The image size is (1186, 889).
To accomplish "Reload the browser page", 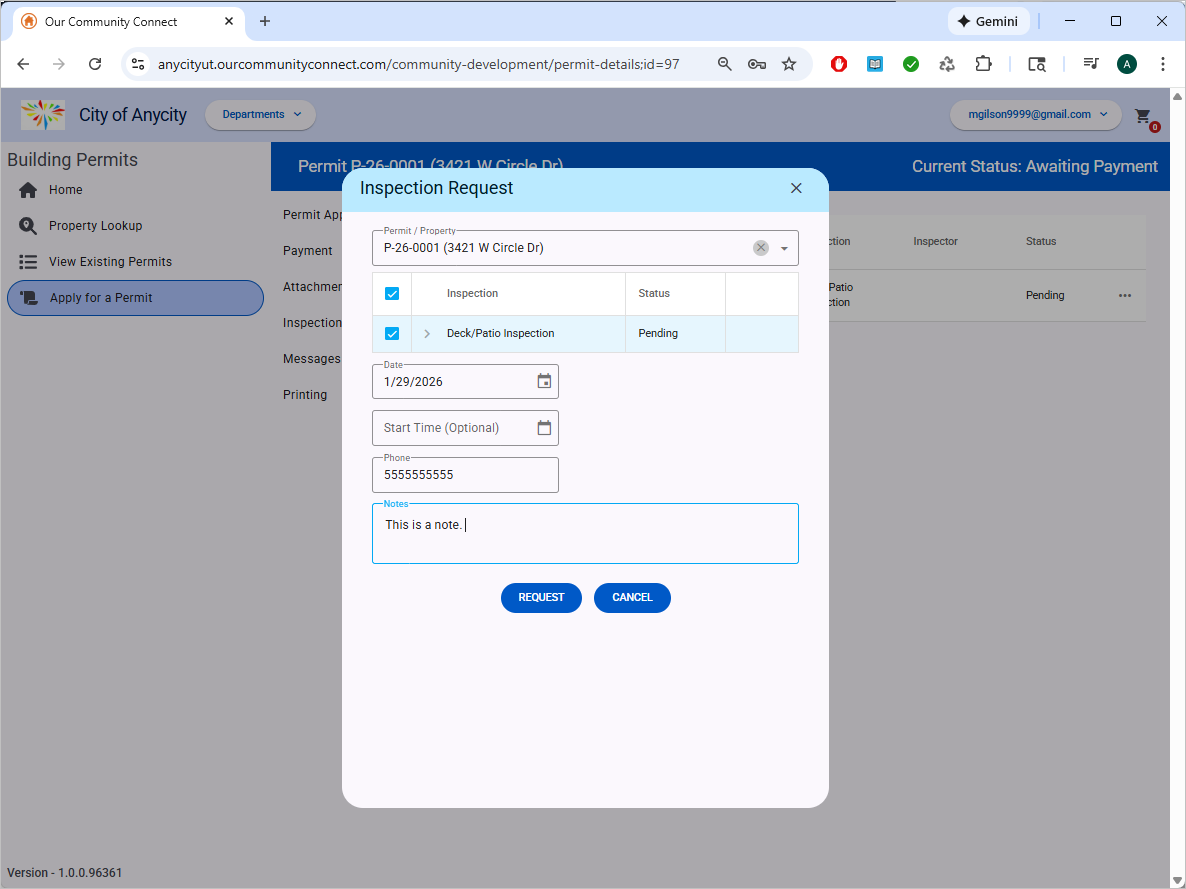I will [95, 64].
